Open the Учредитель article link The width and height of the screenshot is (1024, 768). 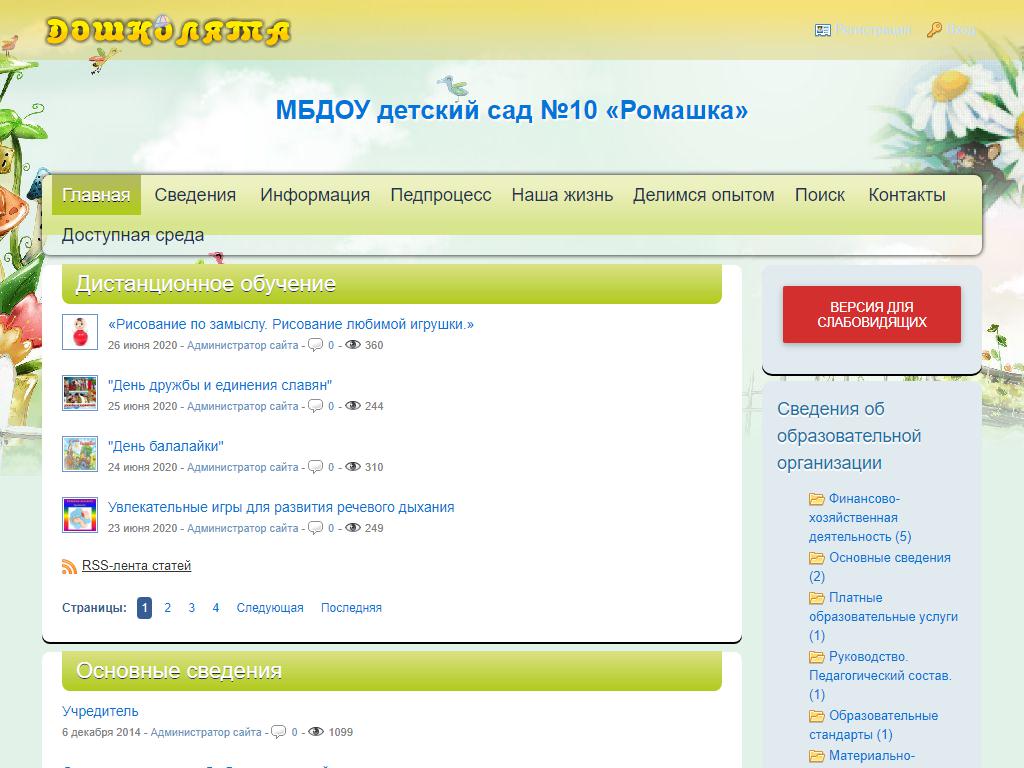pos(100,711)
